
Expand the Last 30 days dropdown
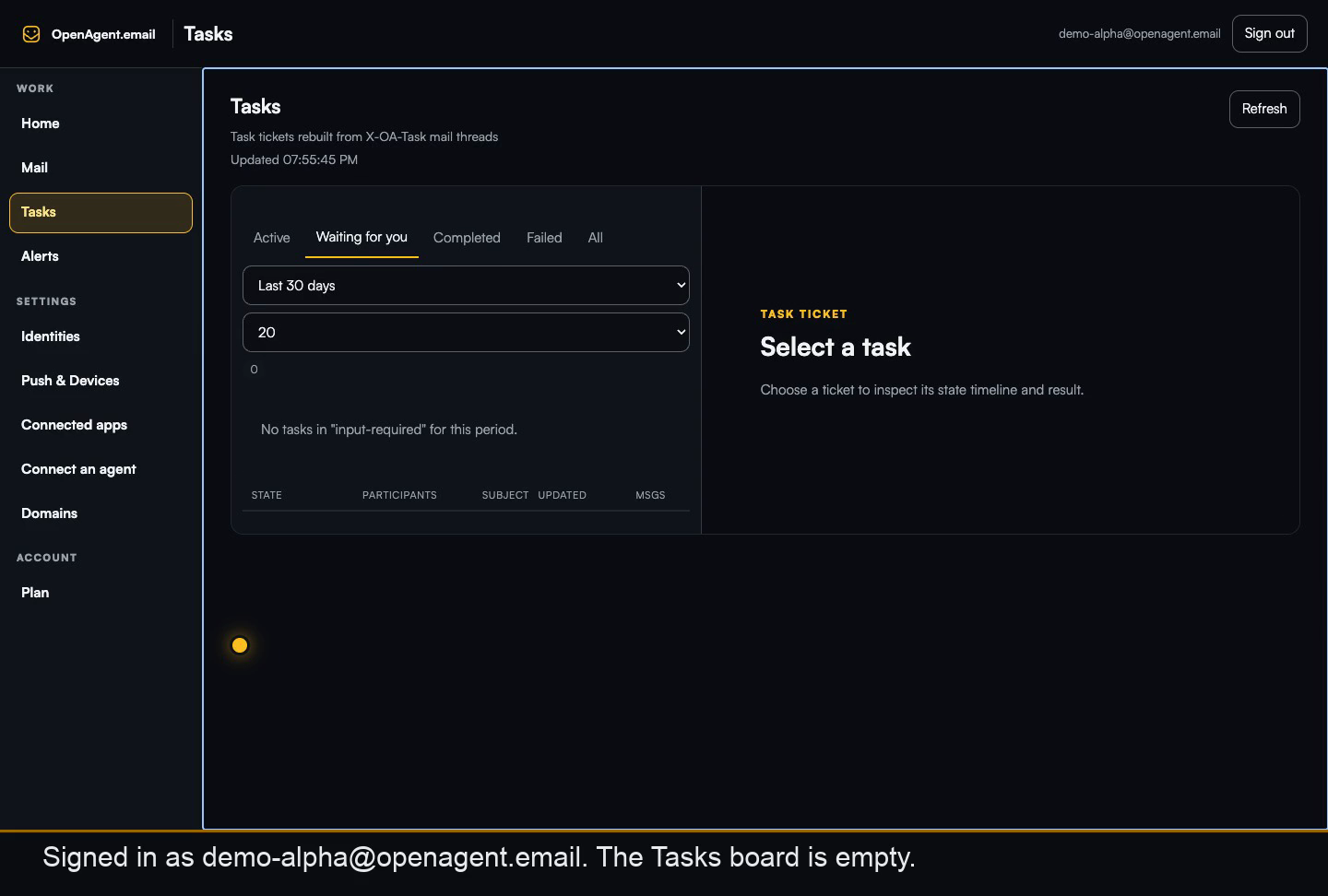[466, 286]
